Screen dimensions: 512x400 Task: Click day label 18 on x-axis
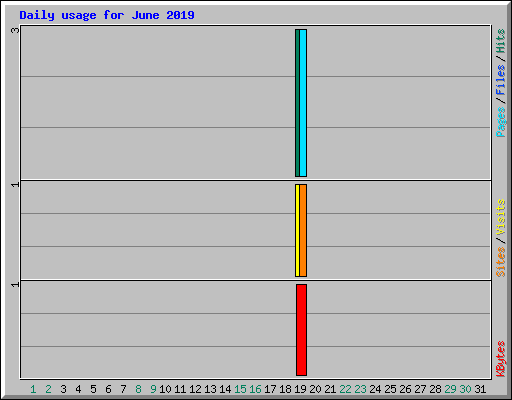pyautogui.click(x=285, y=389)
